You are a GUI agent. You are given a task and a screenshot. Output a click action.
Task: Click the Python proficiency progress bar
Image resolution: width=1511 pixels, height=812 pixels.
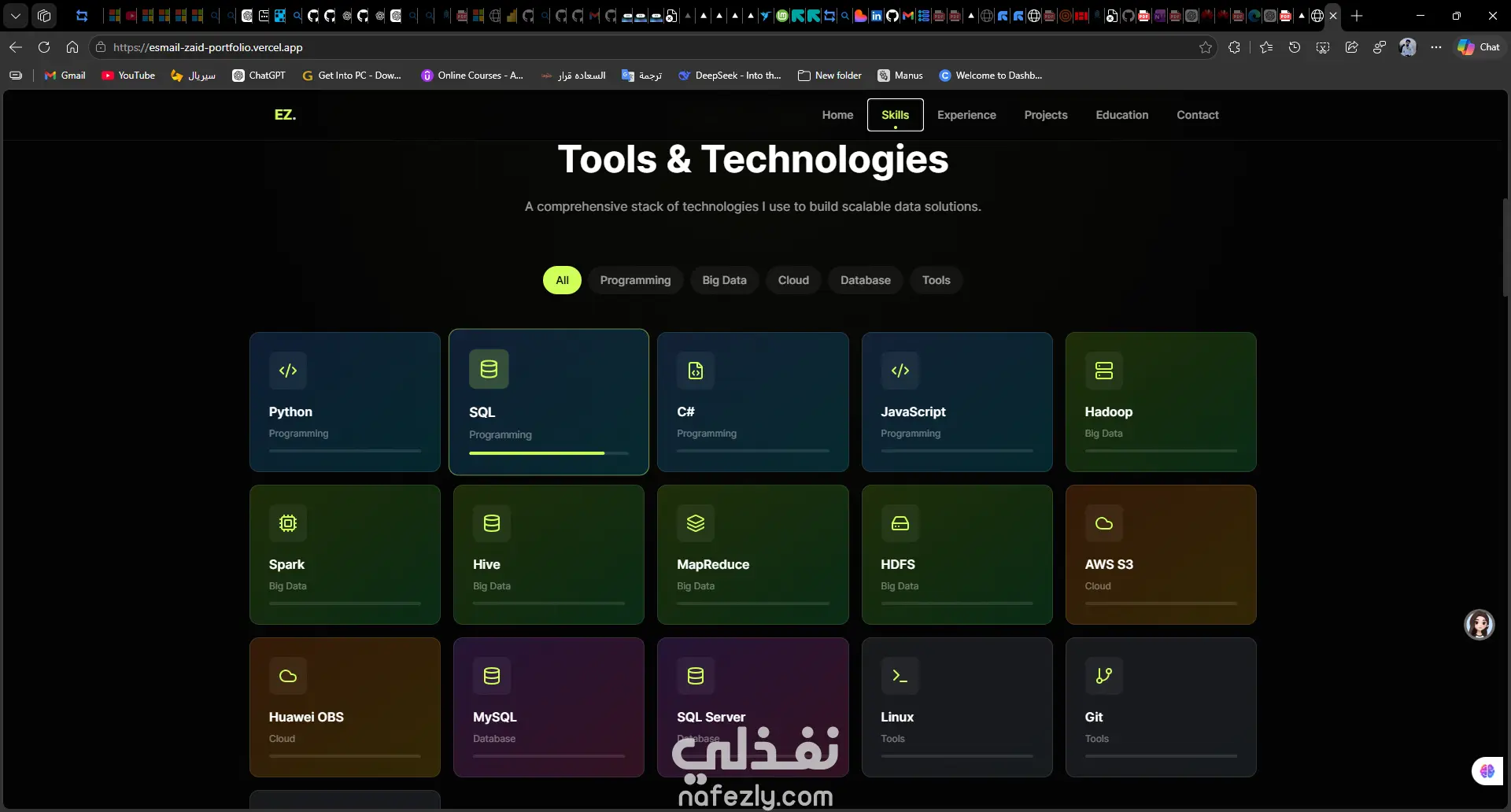[345, 451]
